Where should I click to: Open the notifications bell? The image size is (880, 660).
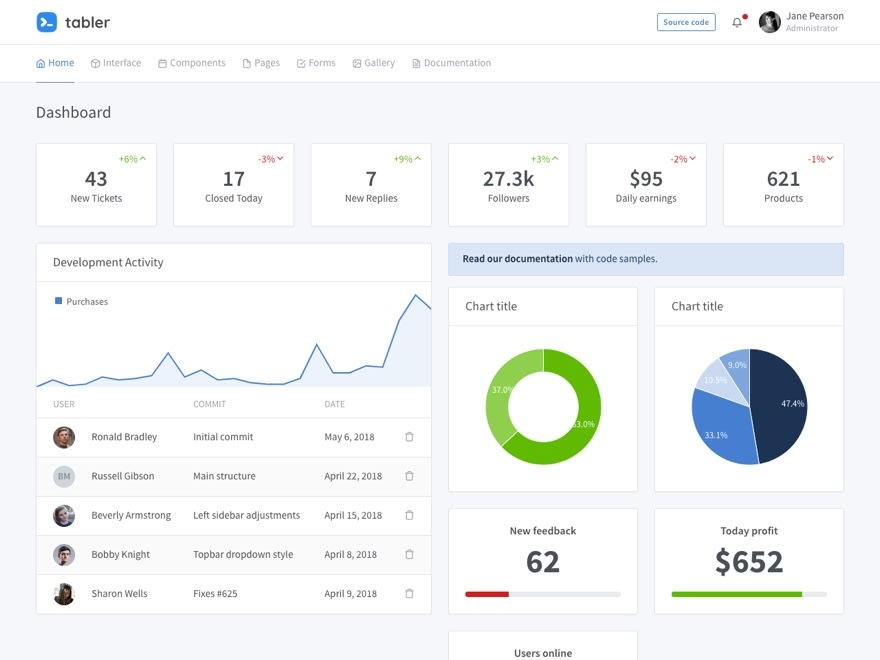point(737,22)
